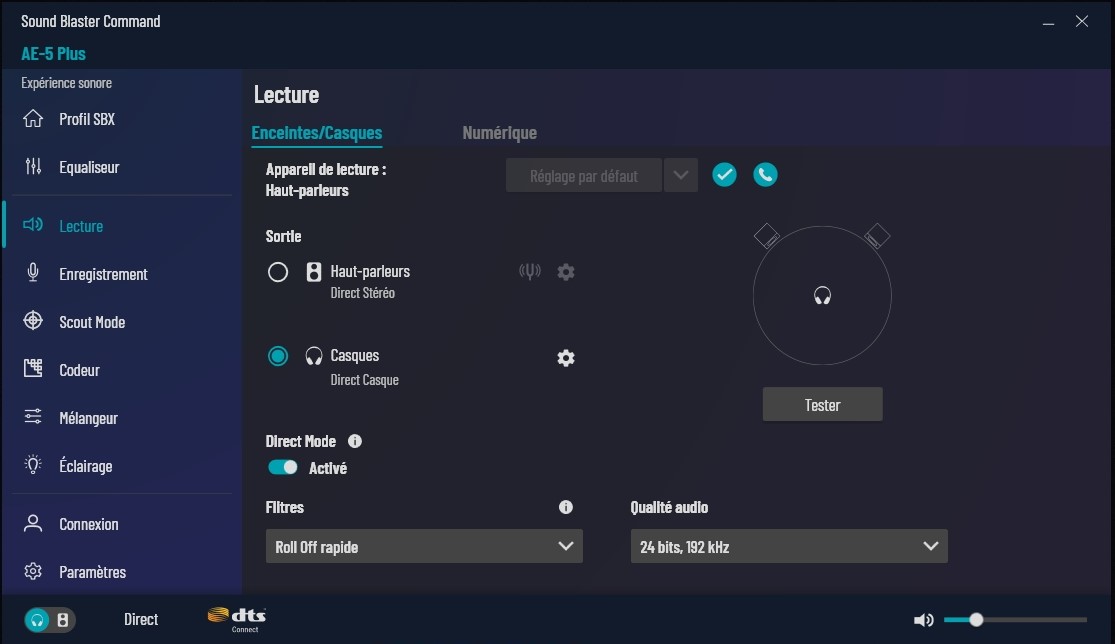Screen dimensions: 1115x644
Task: Toggle Direct Mode switch off
Action: pyautogui.click(x=283, y=467)
